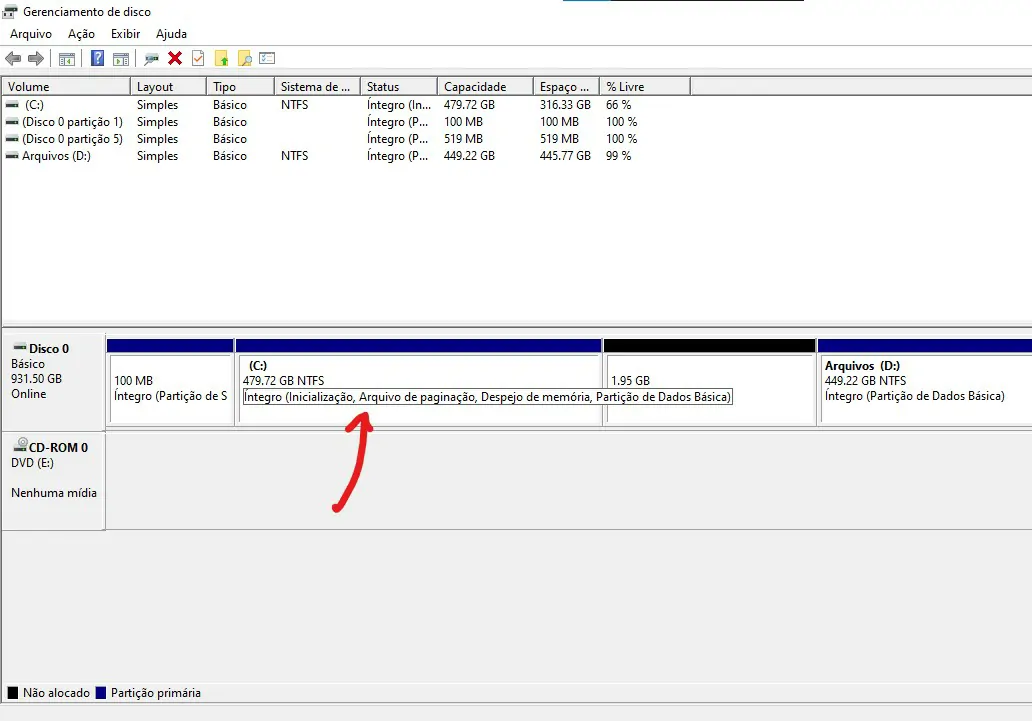The height and width of the screenshot is (721, 1032).
Task: Click the Arquivos (D:) volume row icon
Action: coord(12,156)
